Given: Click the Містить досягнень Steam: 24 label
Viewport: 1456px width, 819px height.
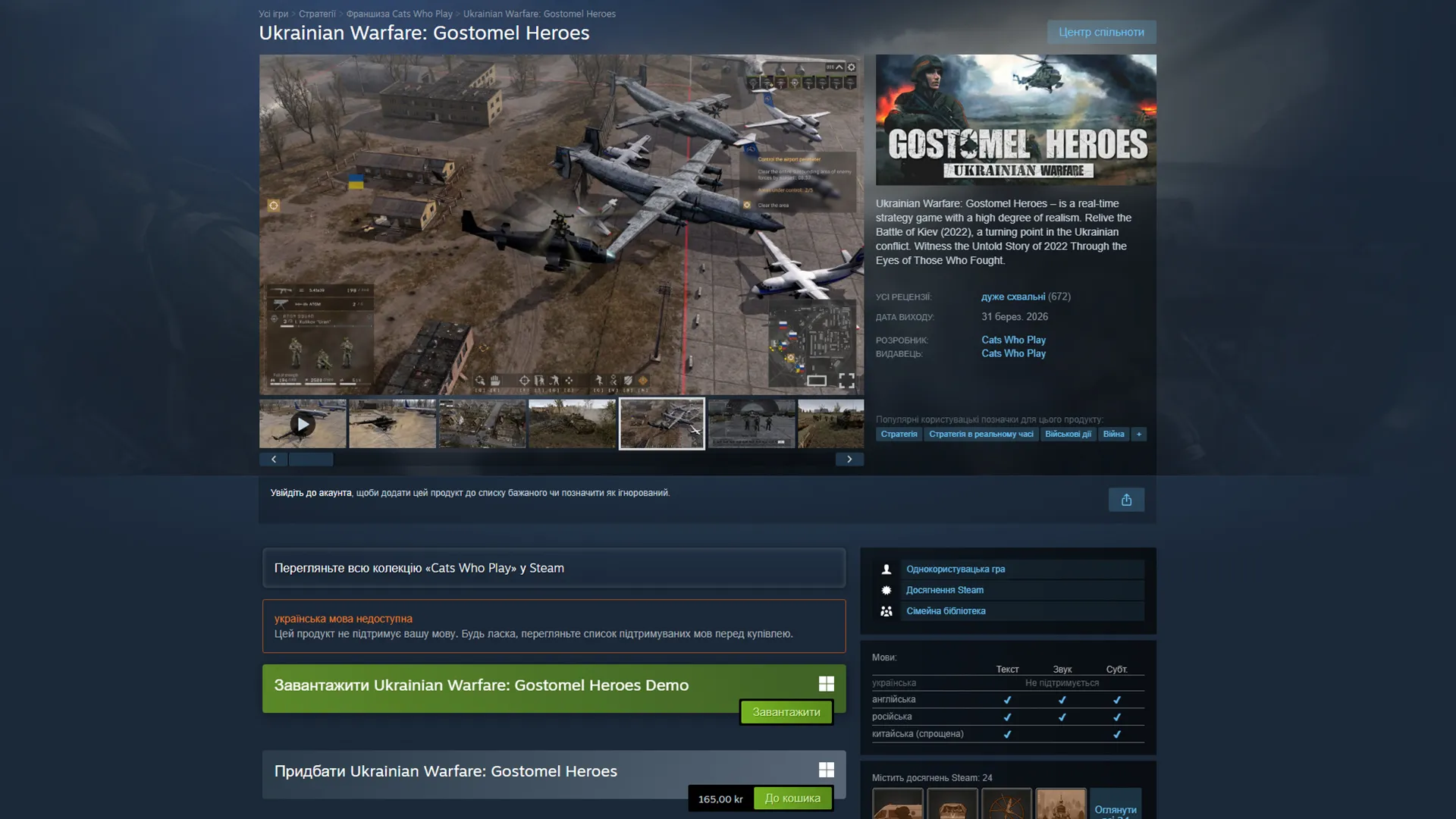Looking at the screenshot, I should pyautogui.click(x=932, y=778).
